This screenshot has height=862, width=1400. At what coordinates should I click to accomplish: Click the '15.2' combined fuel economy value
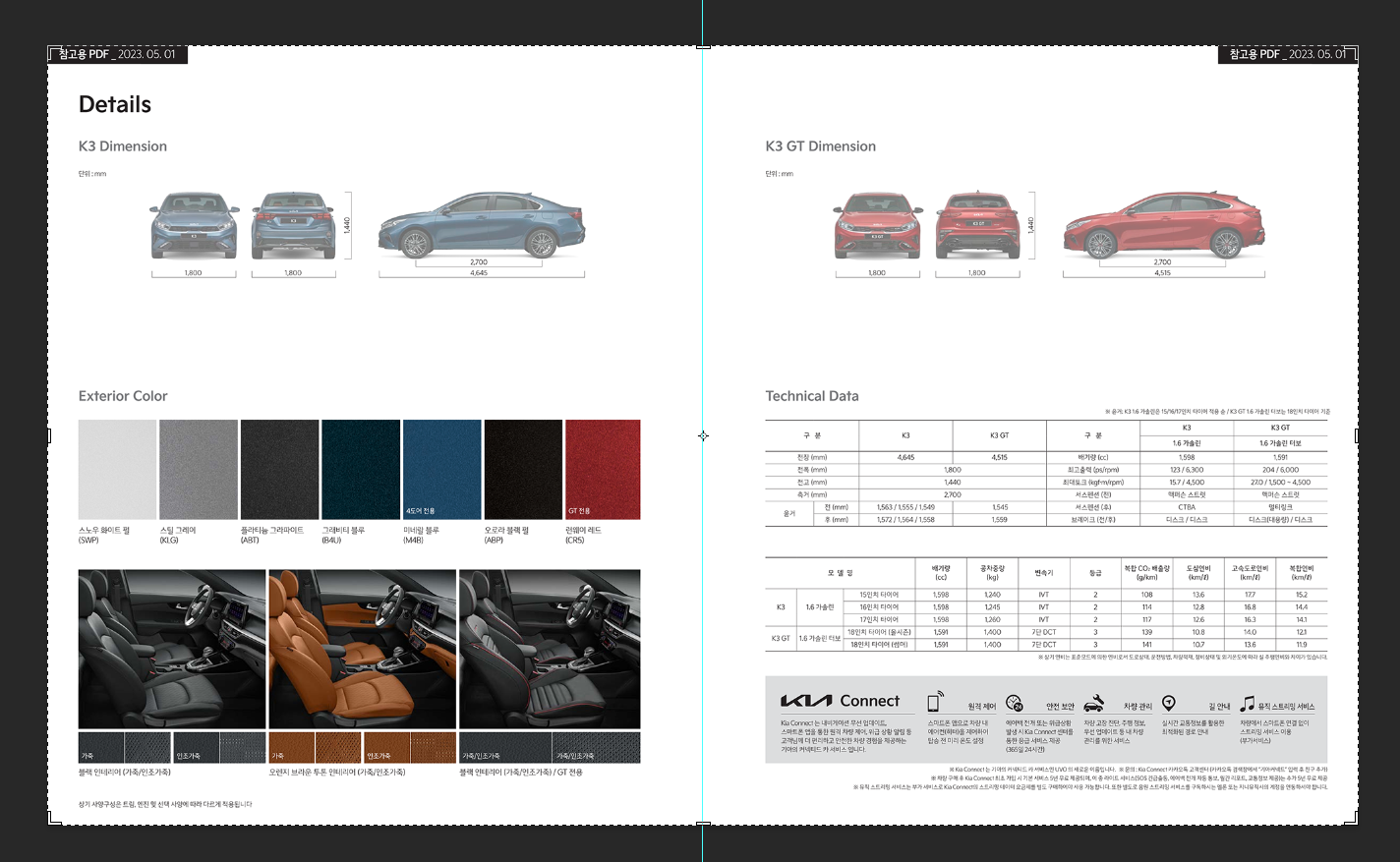click(x=1302, y=595)
